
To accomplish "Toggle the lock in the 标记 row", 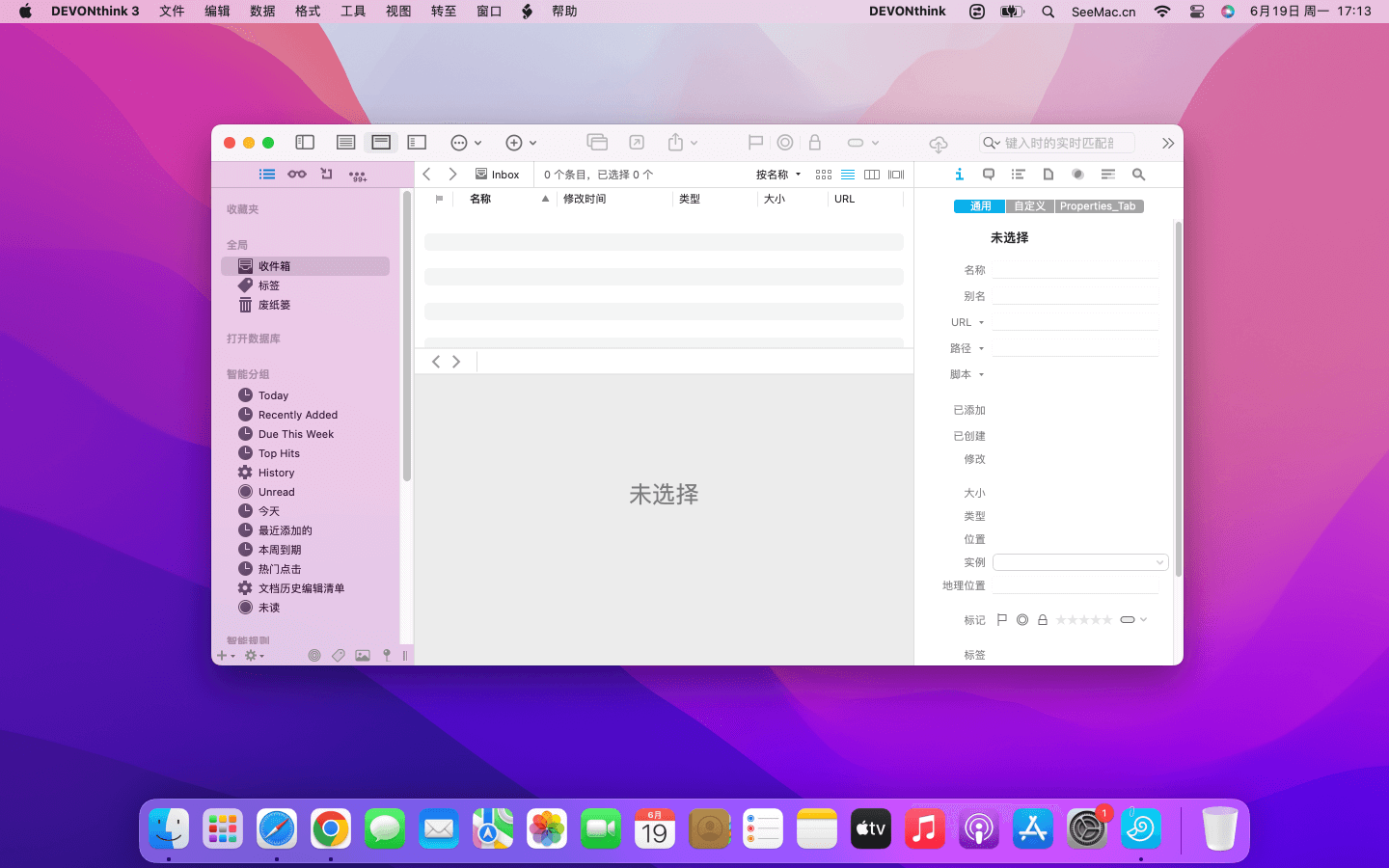I will pos(1043,620).
